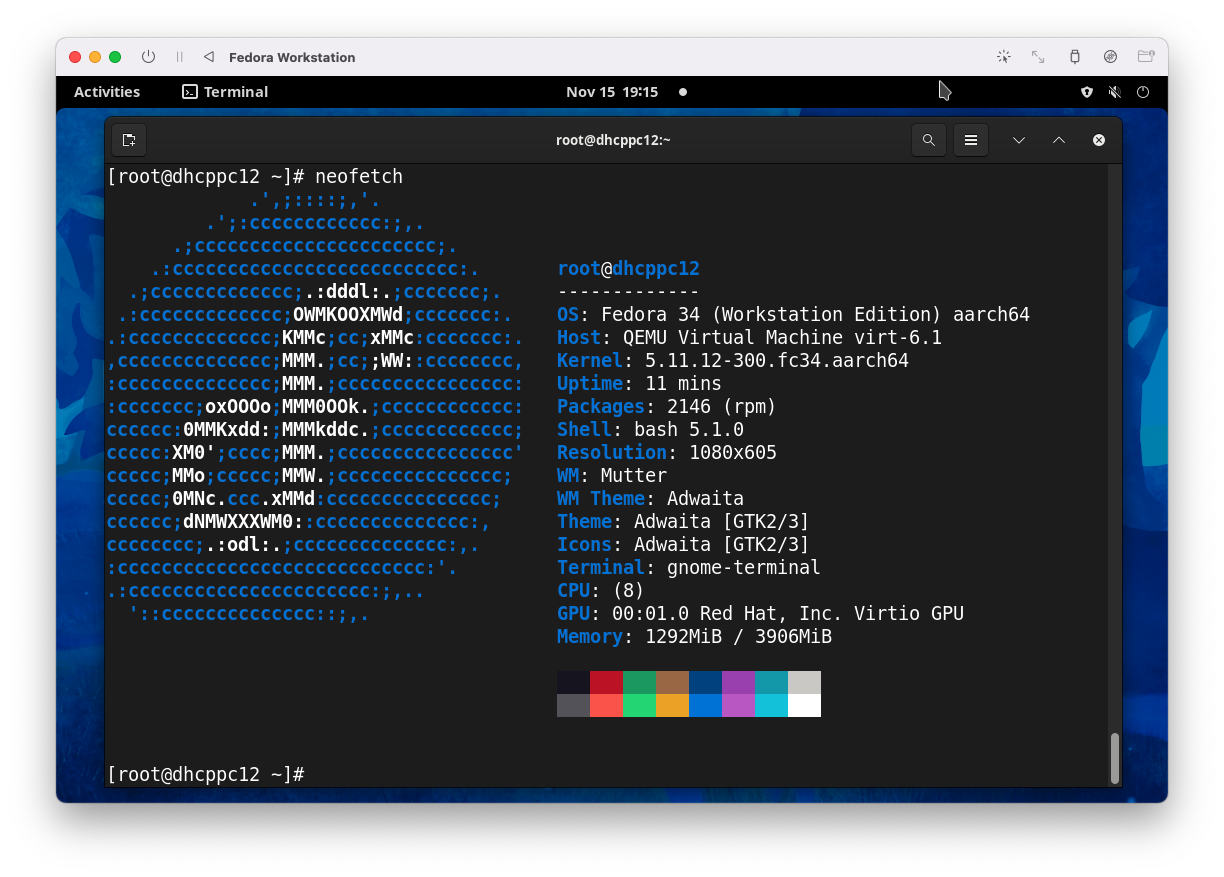Expand the GNOME system power menu
Screen dimensions: 1224x877
[1143, 92]
